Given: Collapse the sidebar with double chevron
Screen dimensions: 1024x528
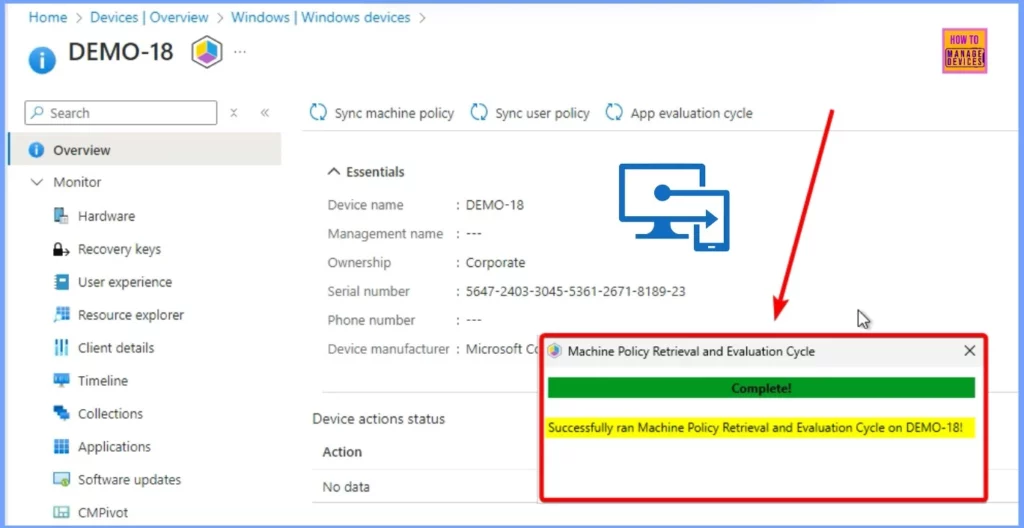Looking at the screenshot, I should (264, 113).
